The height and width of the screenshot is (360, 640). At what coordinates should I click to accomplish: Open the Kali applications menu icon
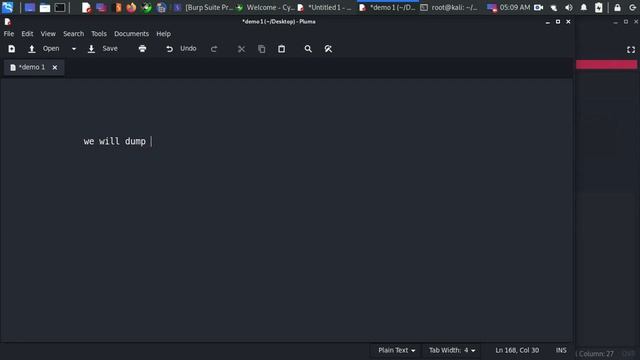click(7, 7)
